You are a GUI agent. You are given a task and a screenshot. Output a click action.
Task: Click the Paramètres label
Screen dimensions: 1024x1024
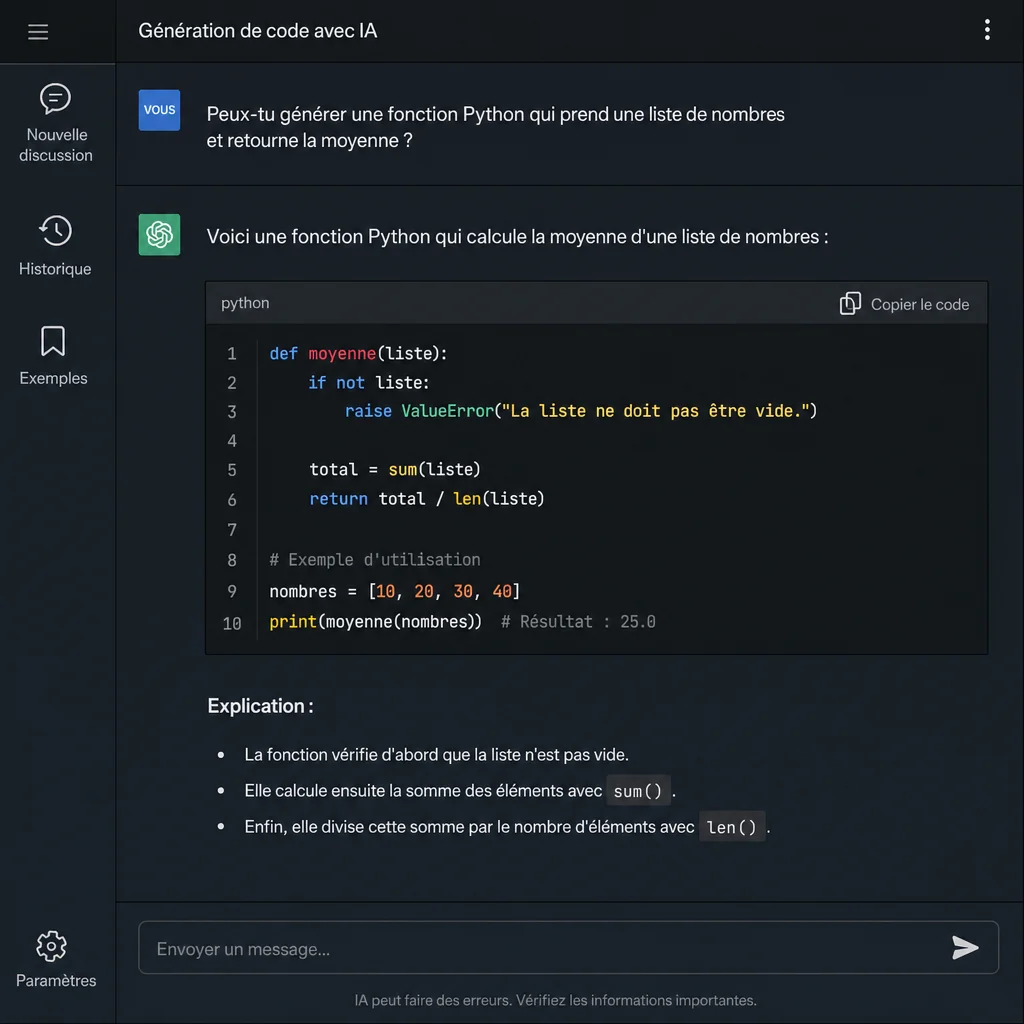[56, 980]
